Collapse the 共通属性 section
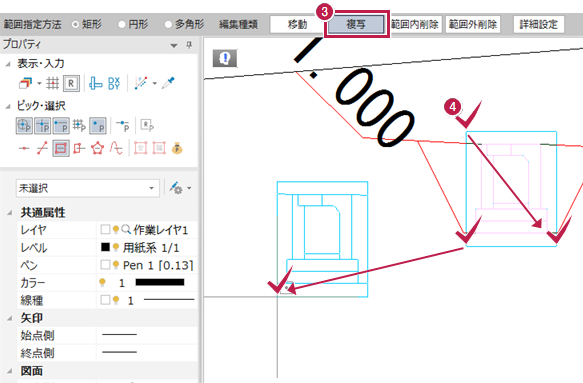This screenshot has width=583, height=383. [9, 213]
